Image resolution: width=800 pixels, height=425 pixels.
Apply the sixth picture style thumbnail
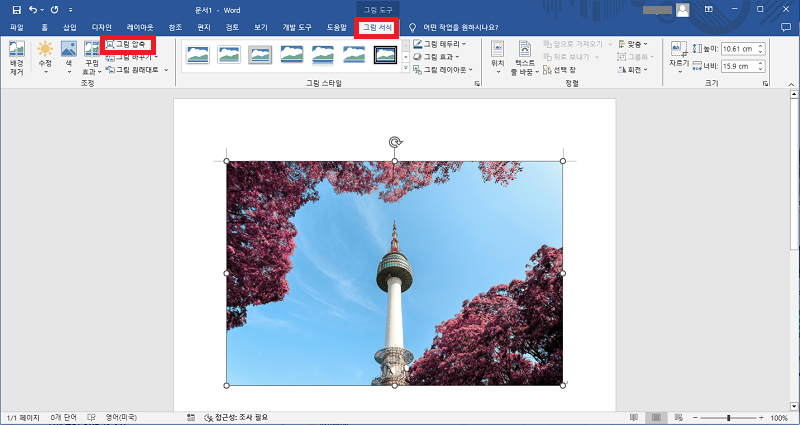(354, 54)
